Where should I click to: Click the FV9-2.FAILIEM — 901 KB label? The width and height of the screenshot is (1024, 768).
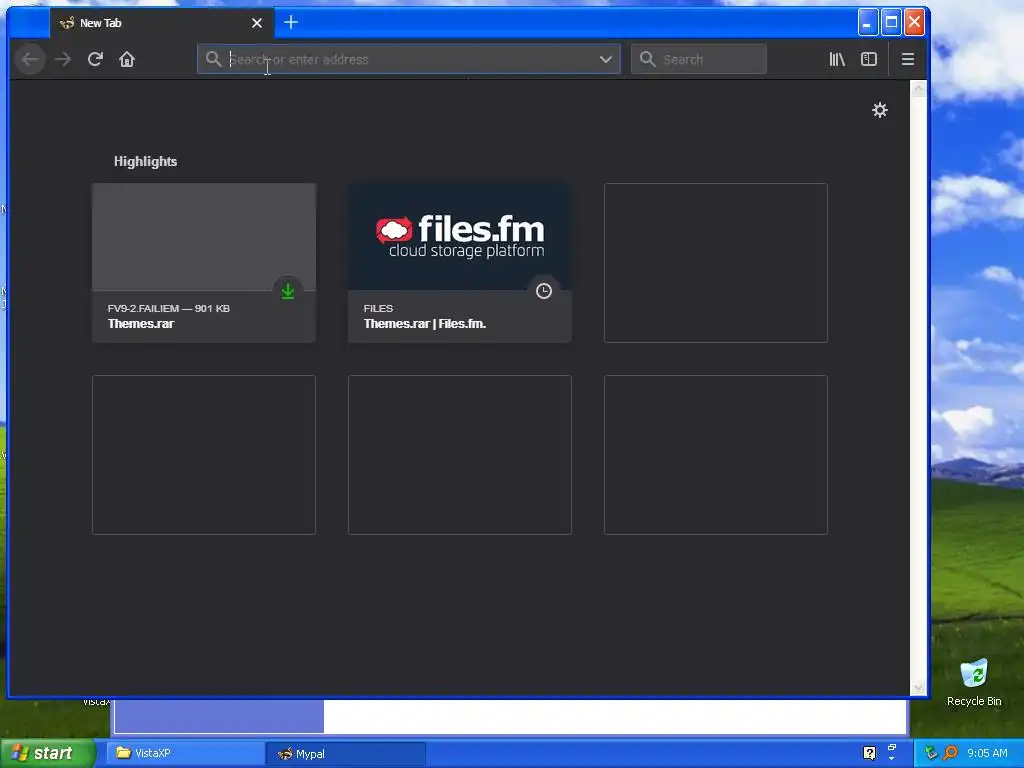pos(168,308)
